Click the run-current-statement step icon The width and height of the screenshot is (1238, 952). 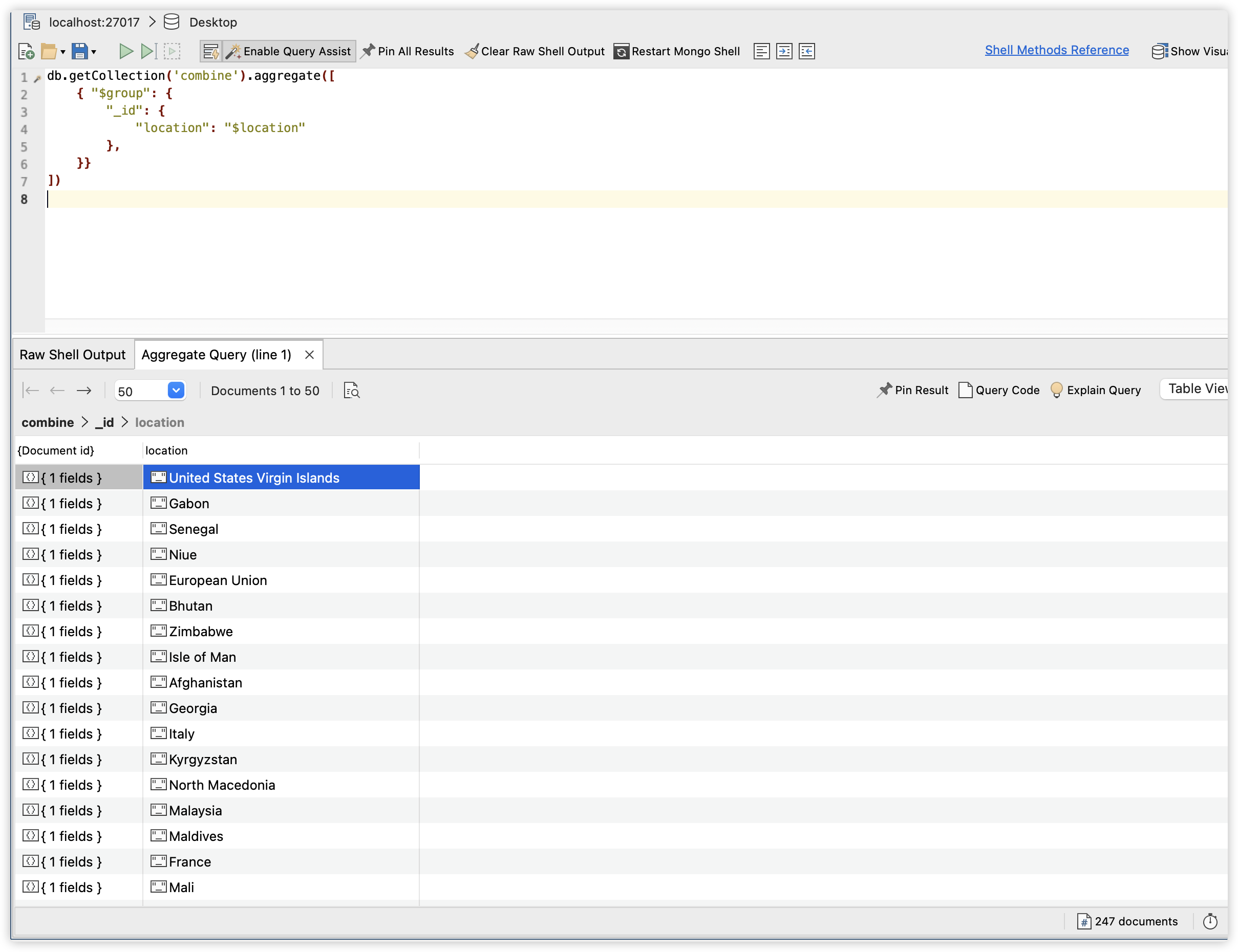click(148, 52)
